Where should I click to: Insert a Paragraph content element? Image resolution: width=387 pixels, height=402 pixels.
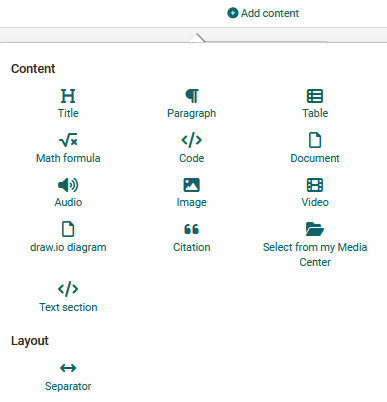click(x=192, y=104)
